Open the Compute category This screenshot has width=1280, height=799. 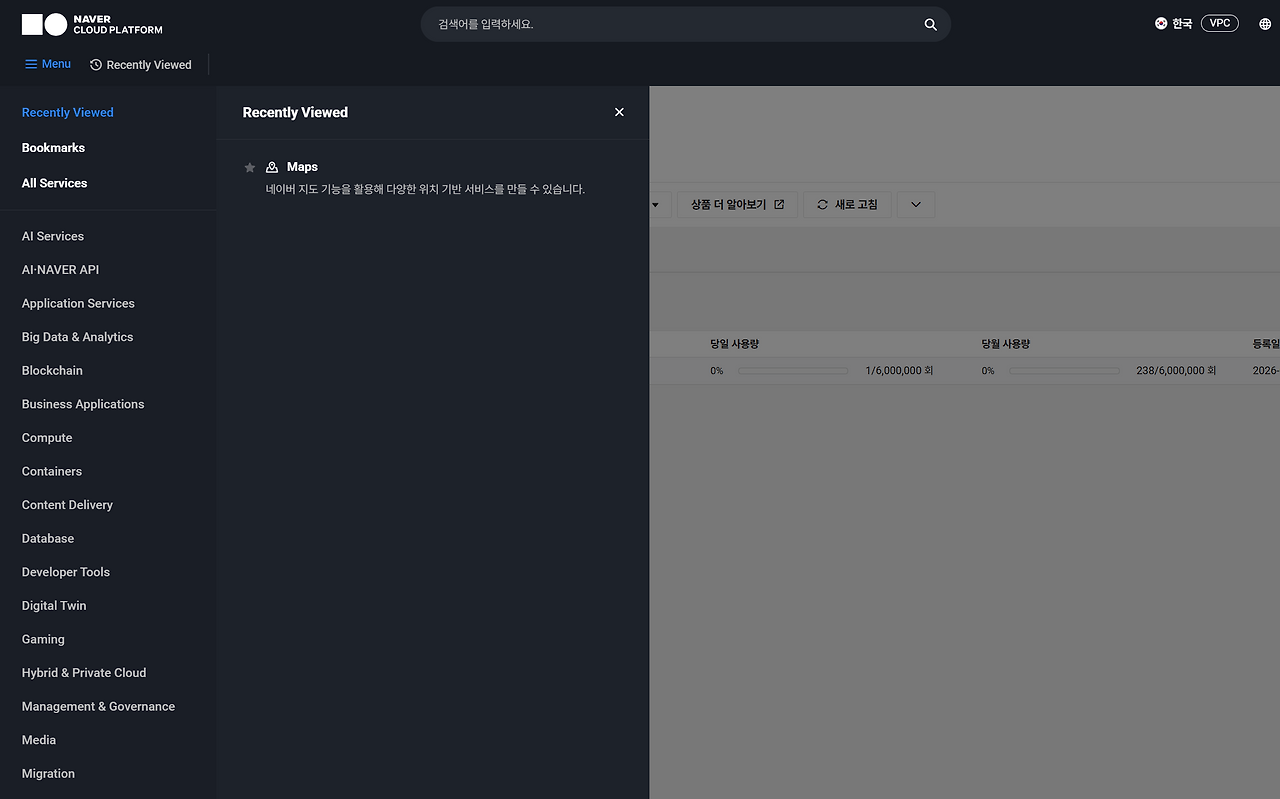point(47,438)
